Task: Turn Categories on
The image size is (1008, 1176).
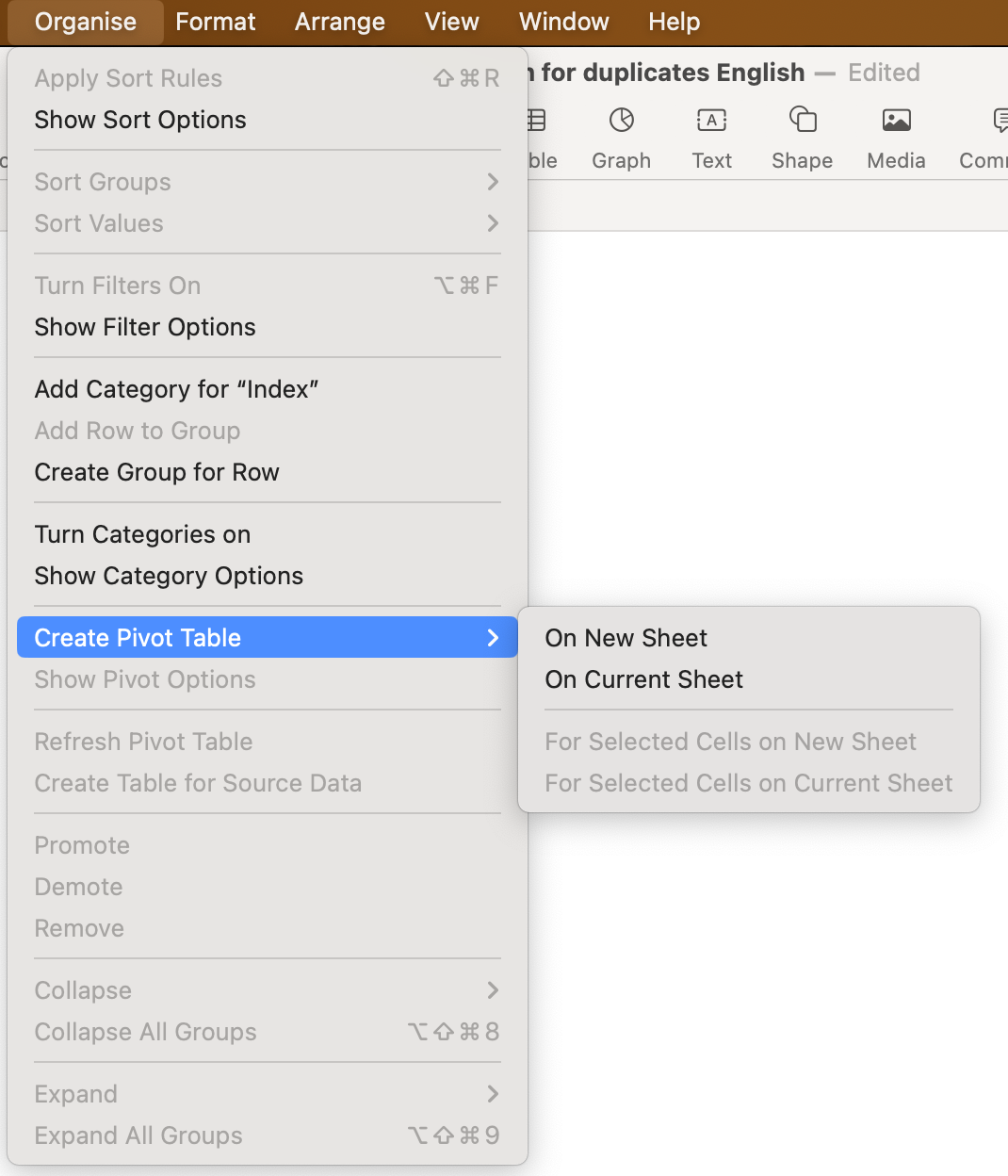Action: [x=142, y=534]
